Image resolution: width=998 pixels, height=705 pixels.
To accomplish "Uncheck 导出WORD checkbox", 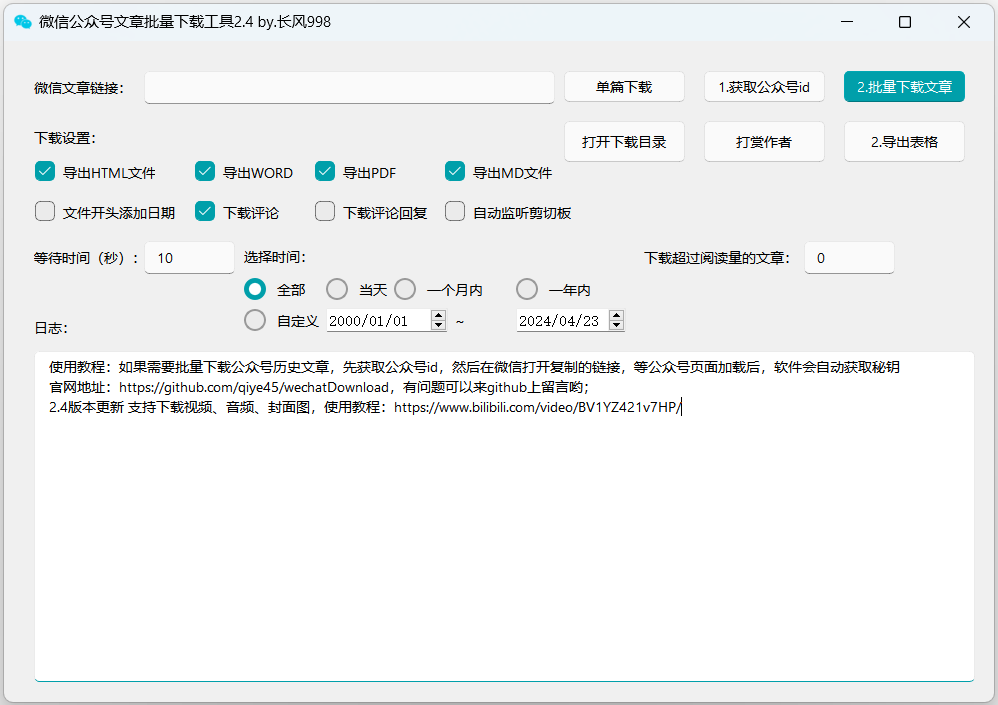I will (x=205, y=171).
